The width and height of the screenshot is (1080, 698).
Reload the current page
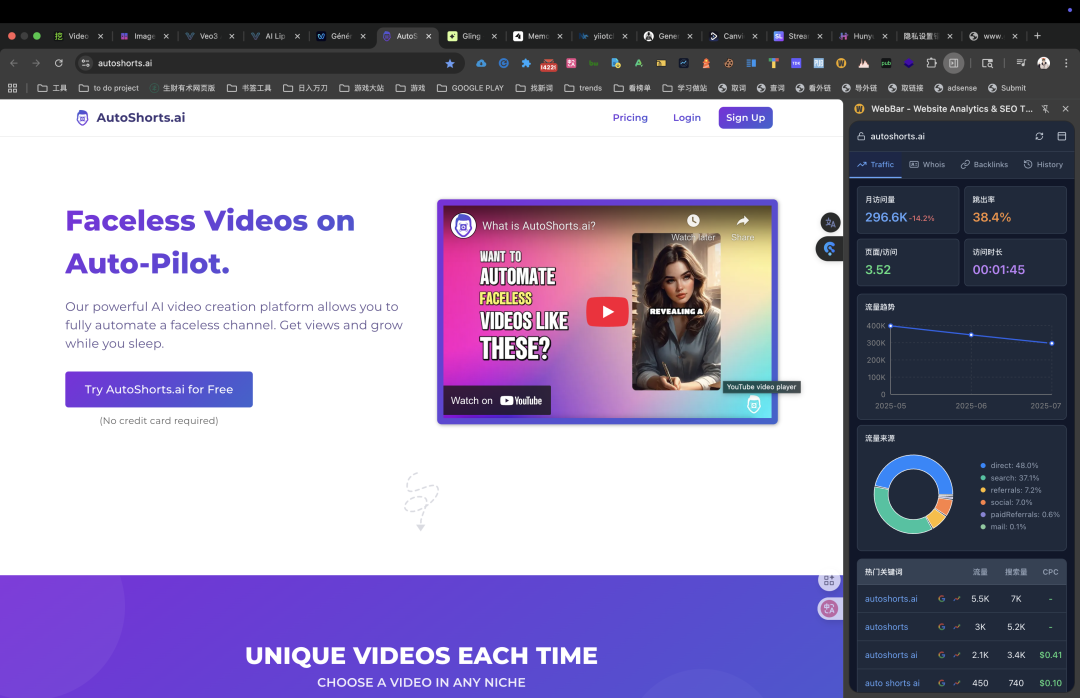click(59, 63)
